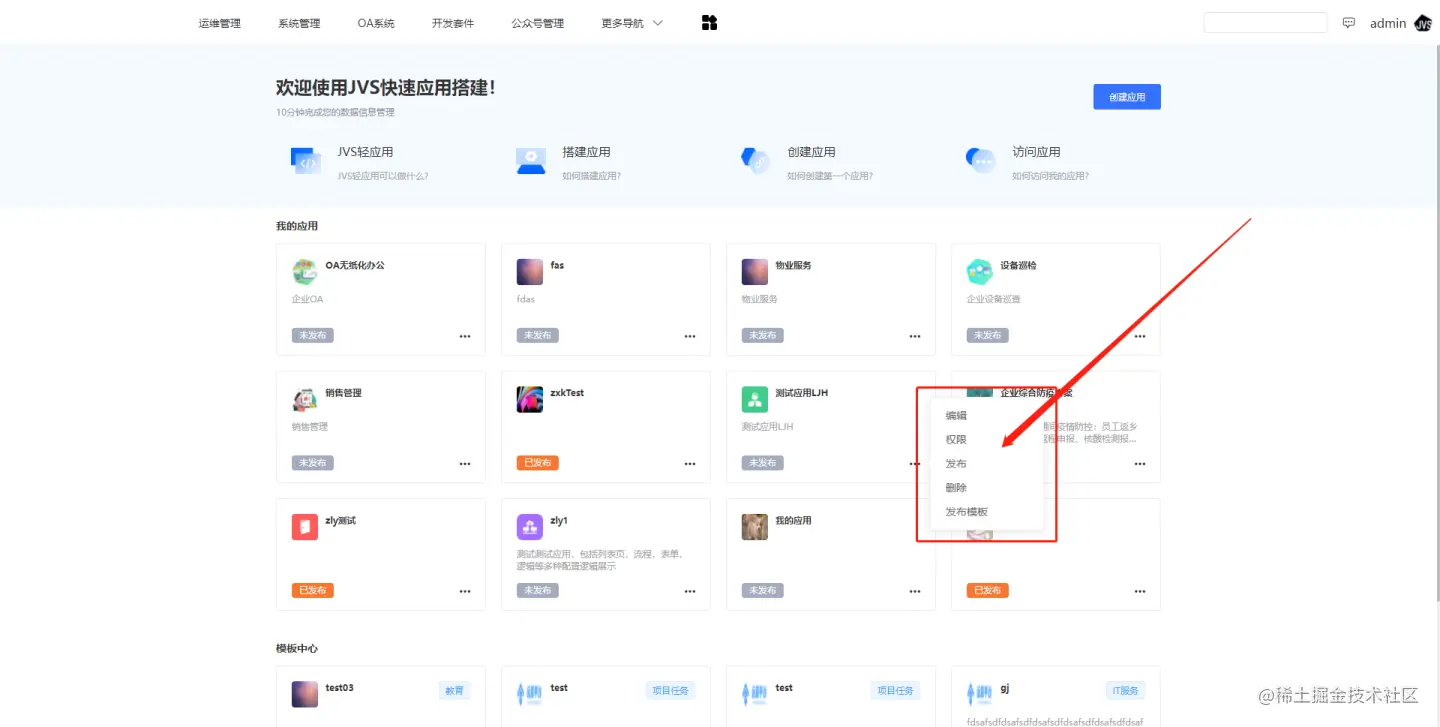Image resolution: width=1440 pixels, height=727 pixels.
Task: Click the 已发布 tag on zly测试
Action: click(313, 591)
